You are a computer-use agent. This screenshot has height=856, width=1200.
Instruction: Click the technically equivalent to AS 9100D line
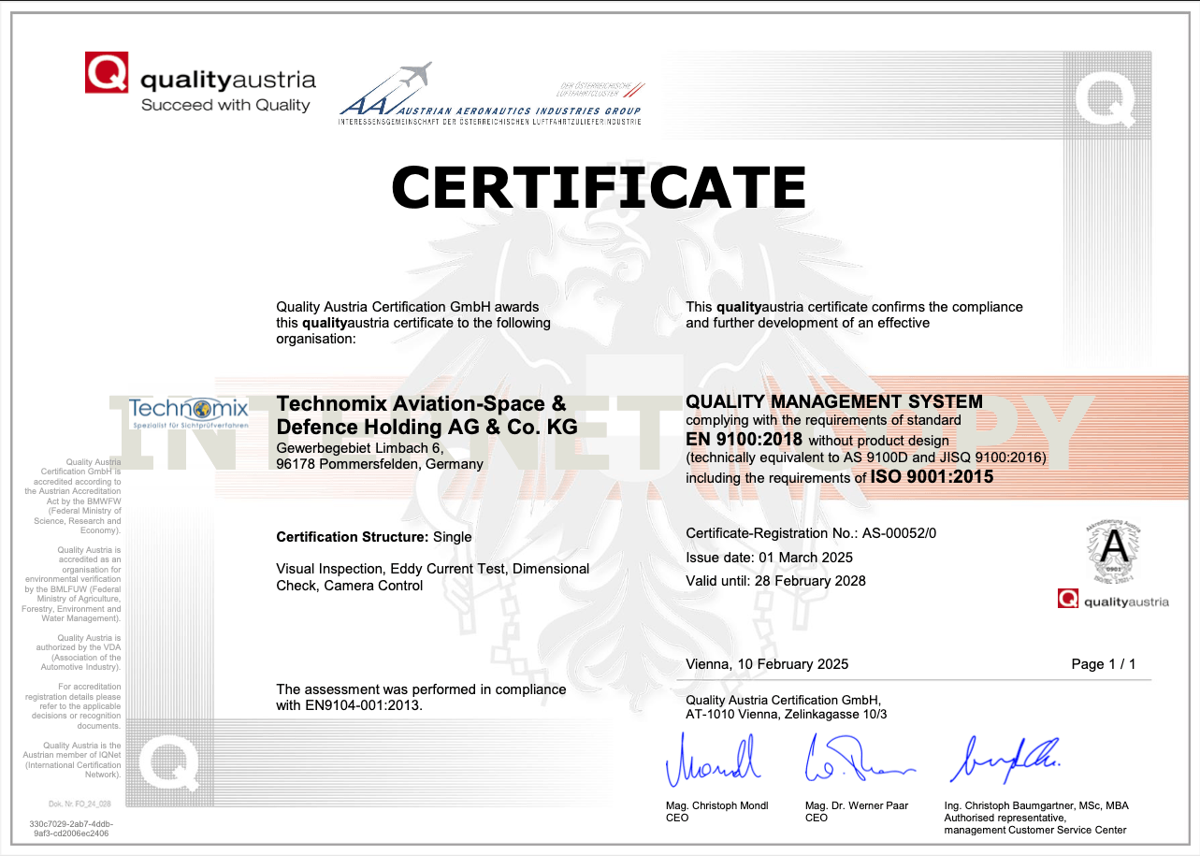(866, 458)
